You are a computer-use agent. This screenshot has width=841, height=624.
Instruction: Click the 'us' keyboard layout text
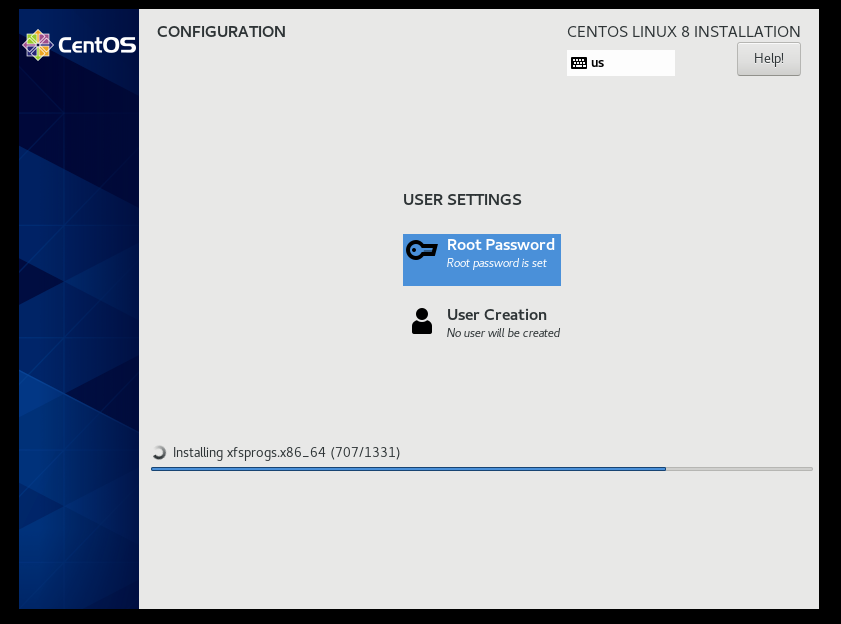click(x=598, y=63)
